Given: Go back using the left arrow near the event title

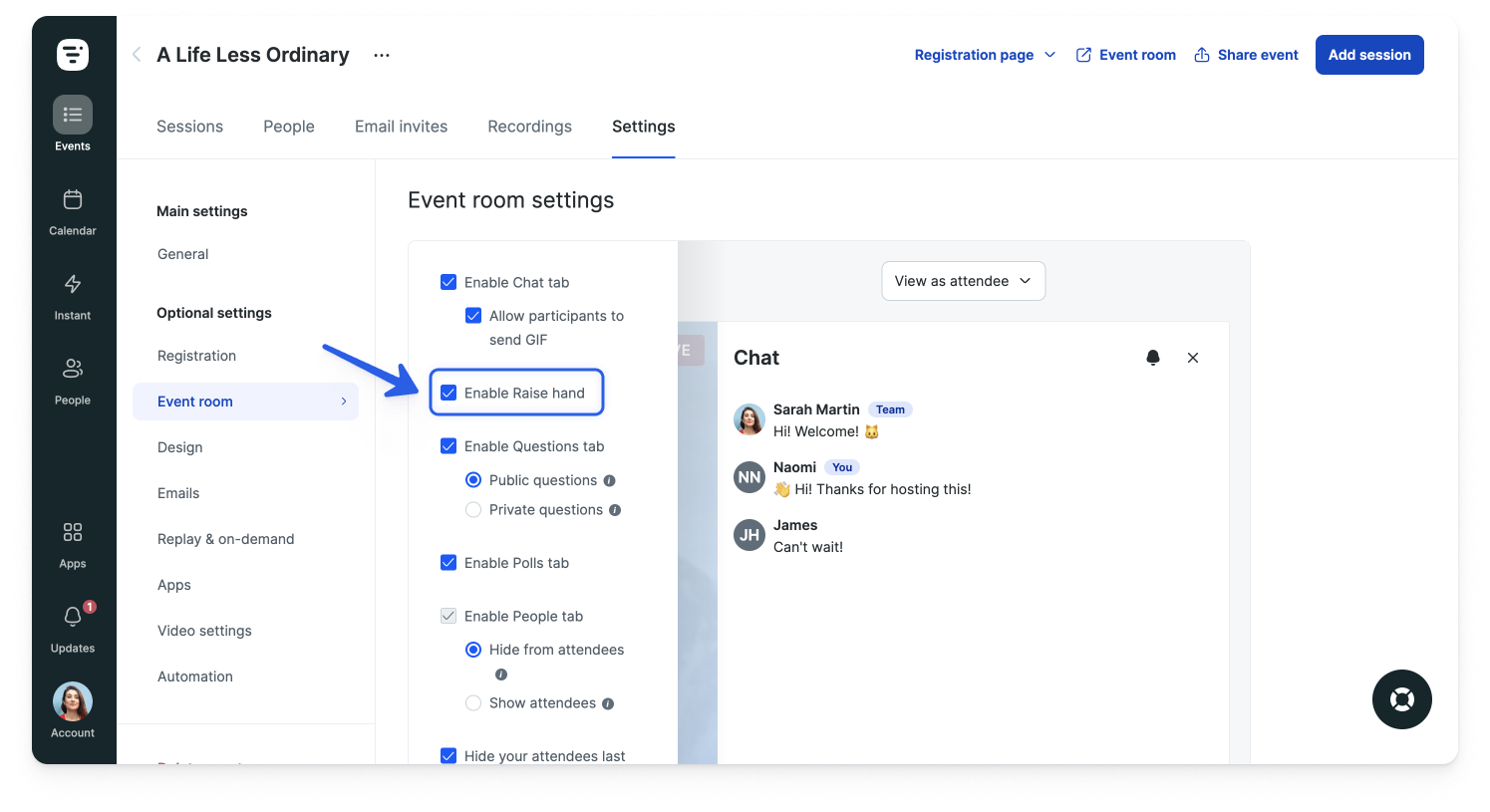Looking at the screenshot, I should point(136,55).
